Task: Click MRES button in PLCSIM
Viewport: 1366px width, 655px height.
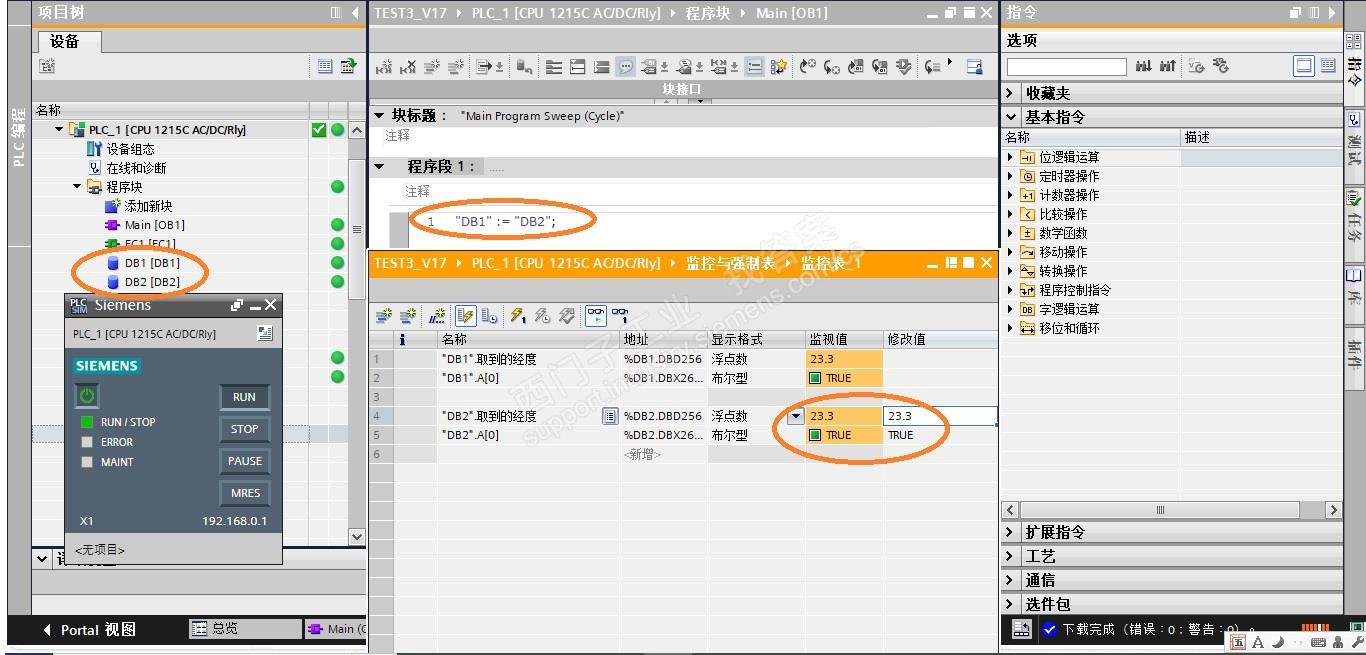Action: tap(244, 493)
